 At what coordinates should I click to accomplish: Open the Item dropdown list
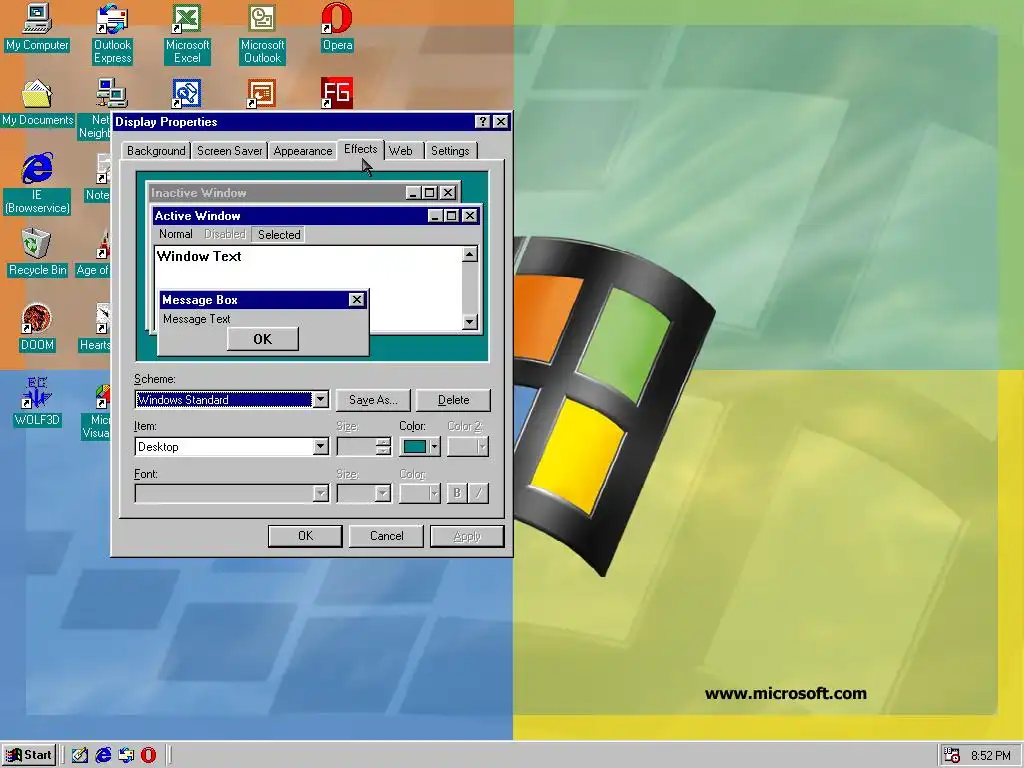coord(320,447)
